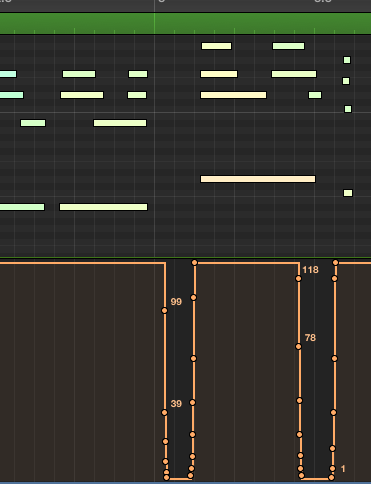Select the highest small square note at far right
This screenshot has height=484, width=371.
347,60
